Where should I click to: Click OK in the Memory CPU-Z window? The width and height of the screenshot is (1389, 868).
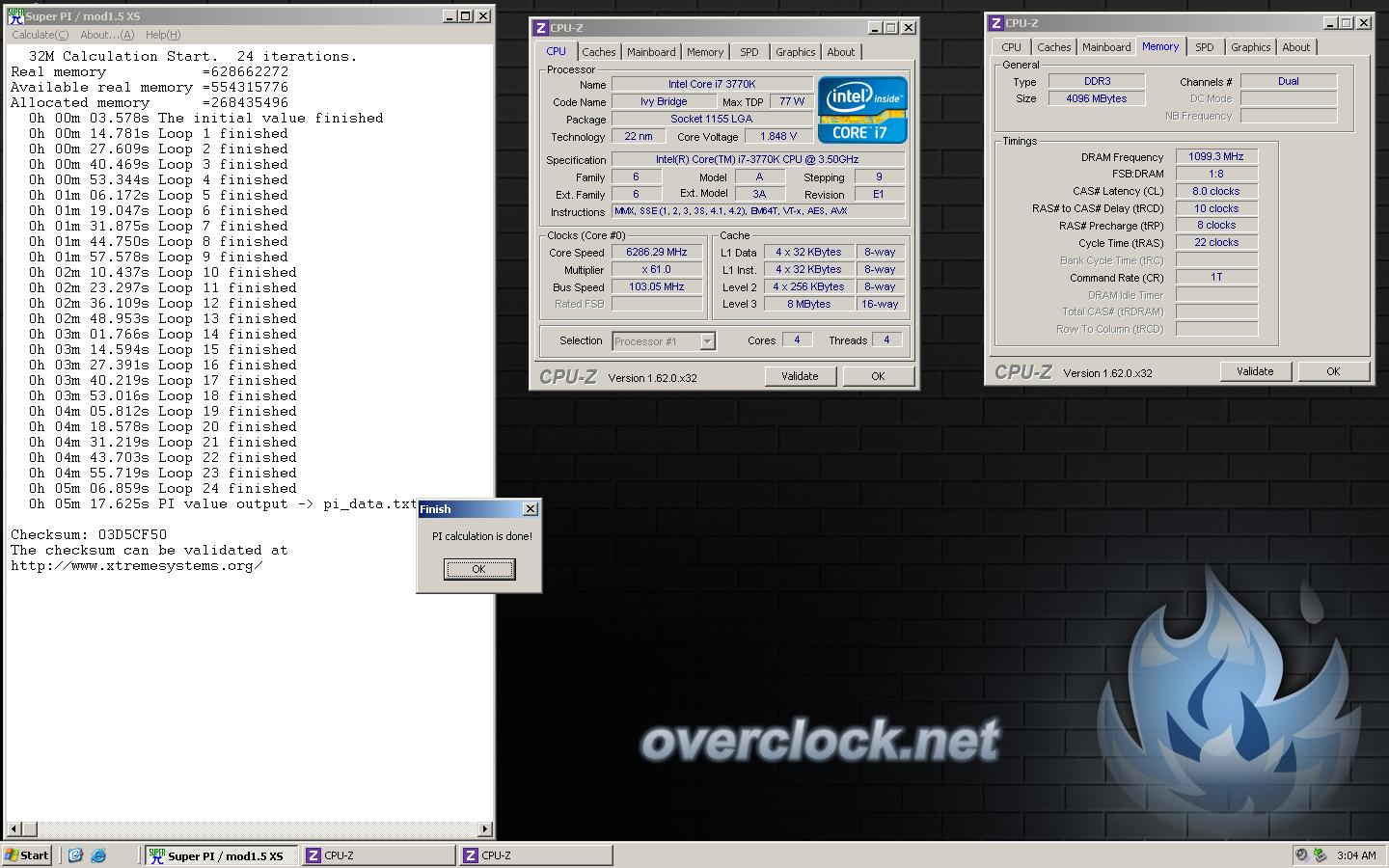[1333, 371]
